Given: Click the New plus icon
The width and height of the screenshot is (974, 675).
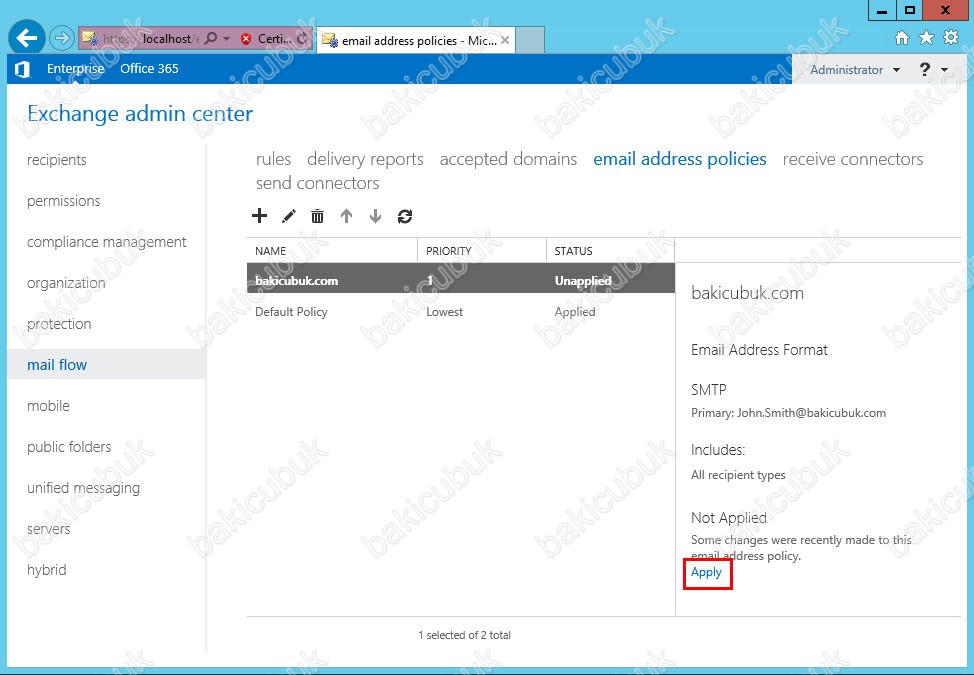Looking at the screenshot, I should point(259,216).
